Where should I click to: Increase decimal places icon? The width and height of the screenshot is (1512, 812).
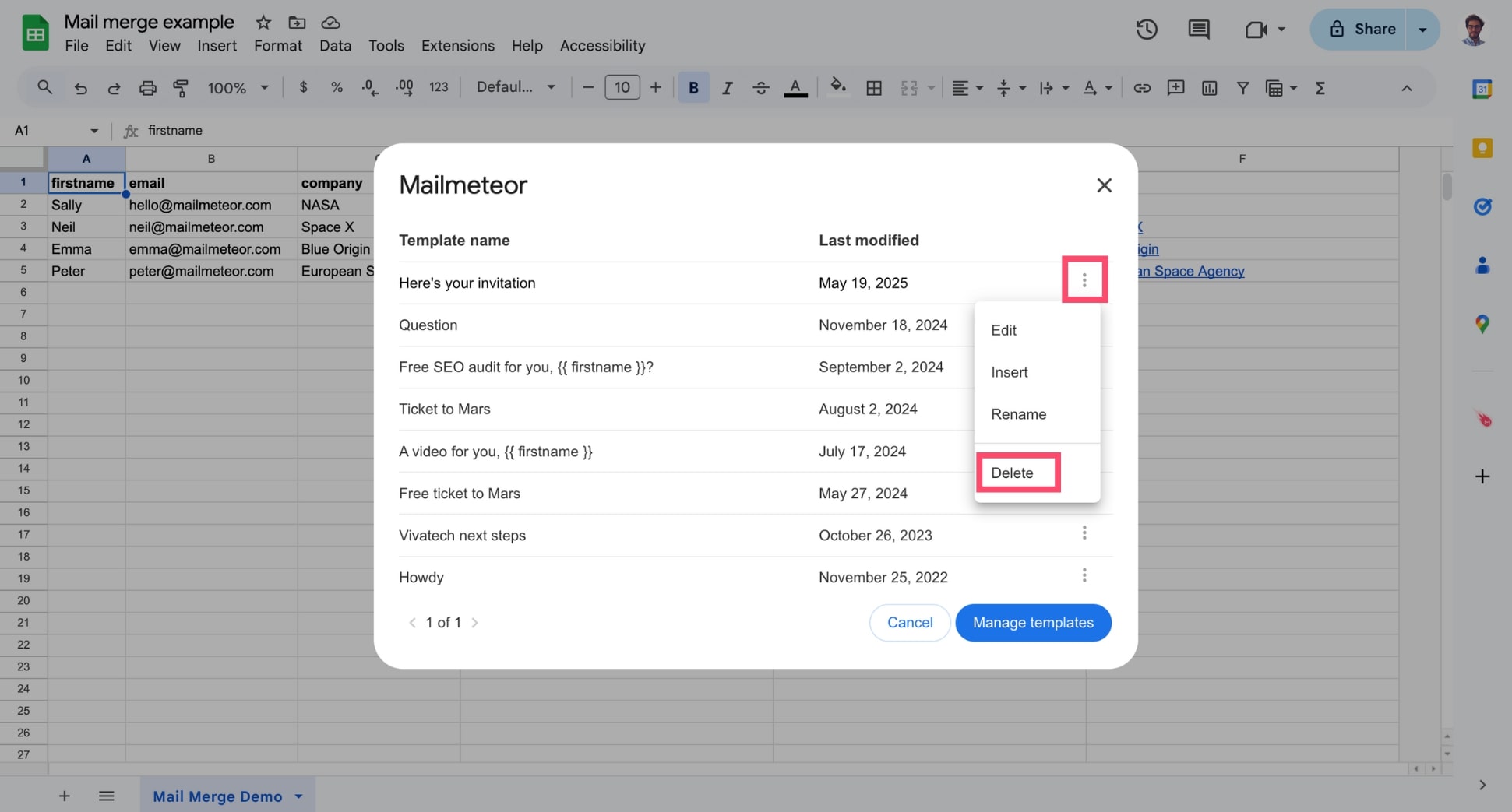coord(404,87)
